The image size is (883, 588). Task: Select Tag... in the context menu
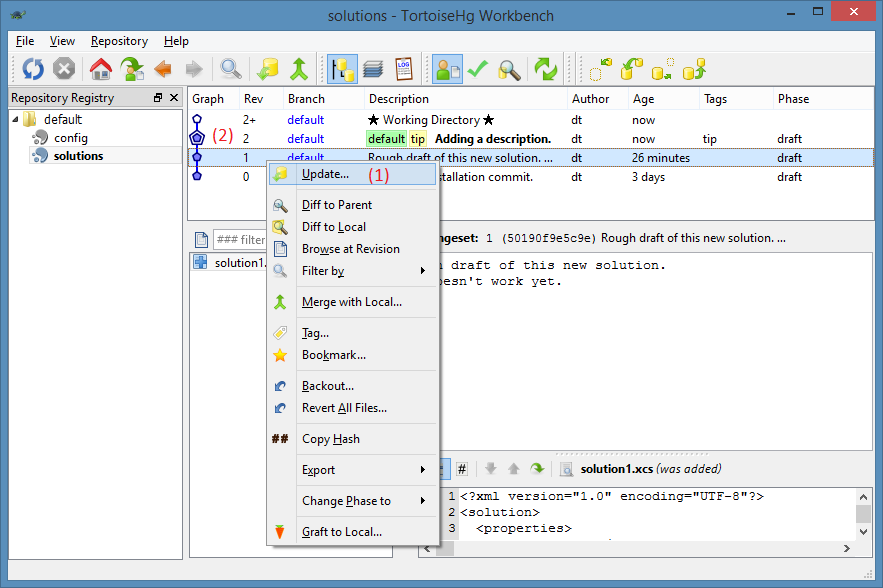[353, 333]
